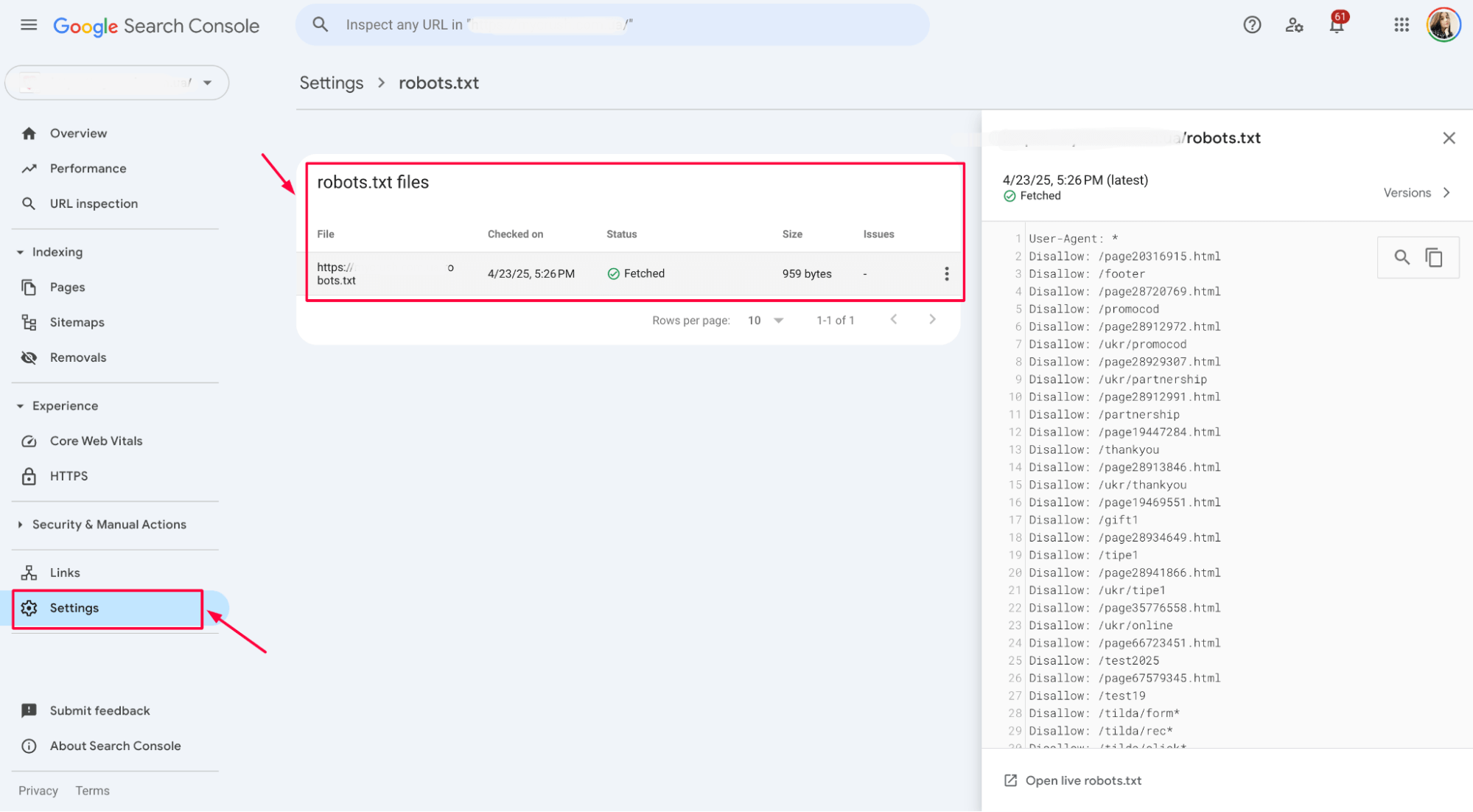The width and height of the screenshot is (1473, 812).
Task: Click the Settings gear icon
Action: pyautogui.click(x=29, y=609)
